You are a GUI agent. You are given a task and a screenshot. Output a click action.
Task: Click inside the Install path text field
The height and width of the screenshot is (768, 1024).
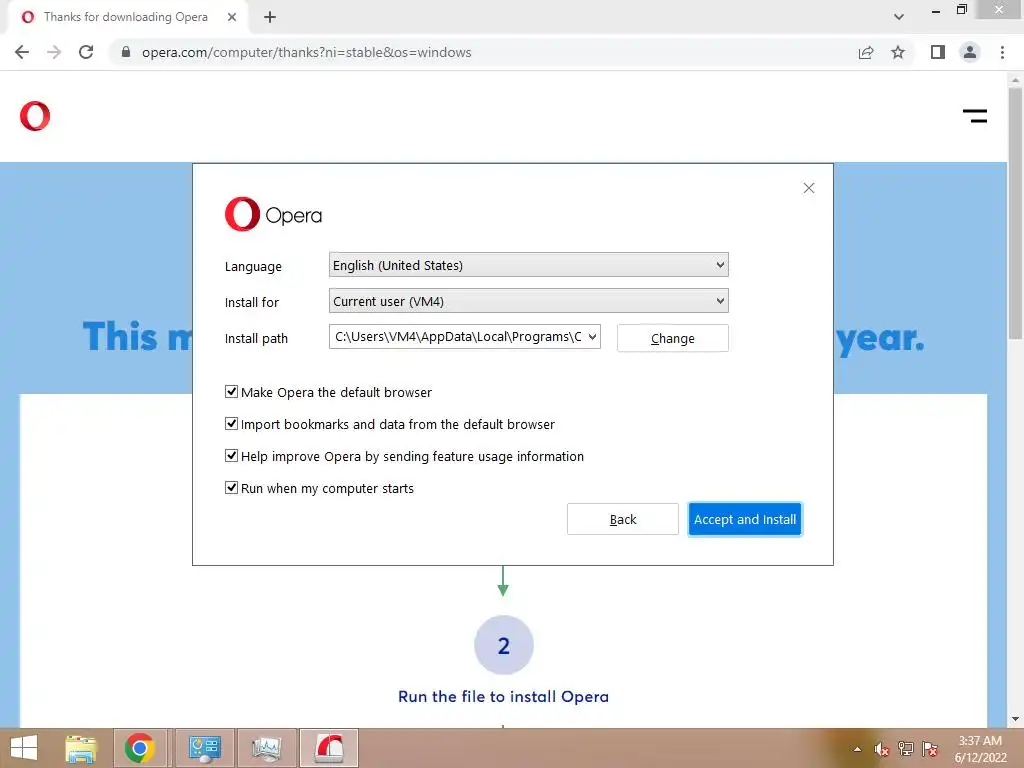[x=457, y=337]
